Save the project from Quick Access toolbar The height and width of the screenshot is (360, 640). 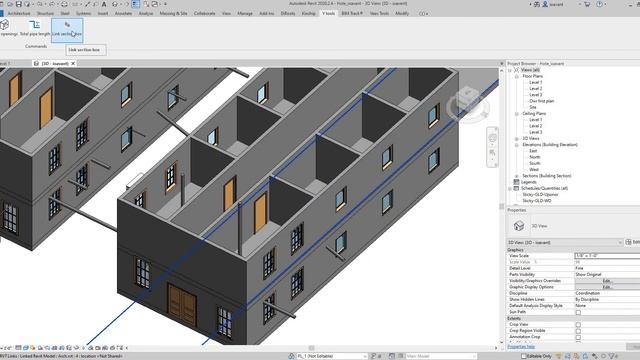point(18,4)
